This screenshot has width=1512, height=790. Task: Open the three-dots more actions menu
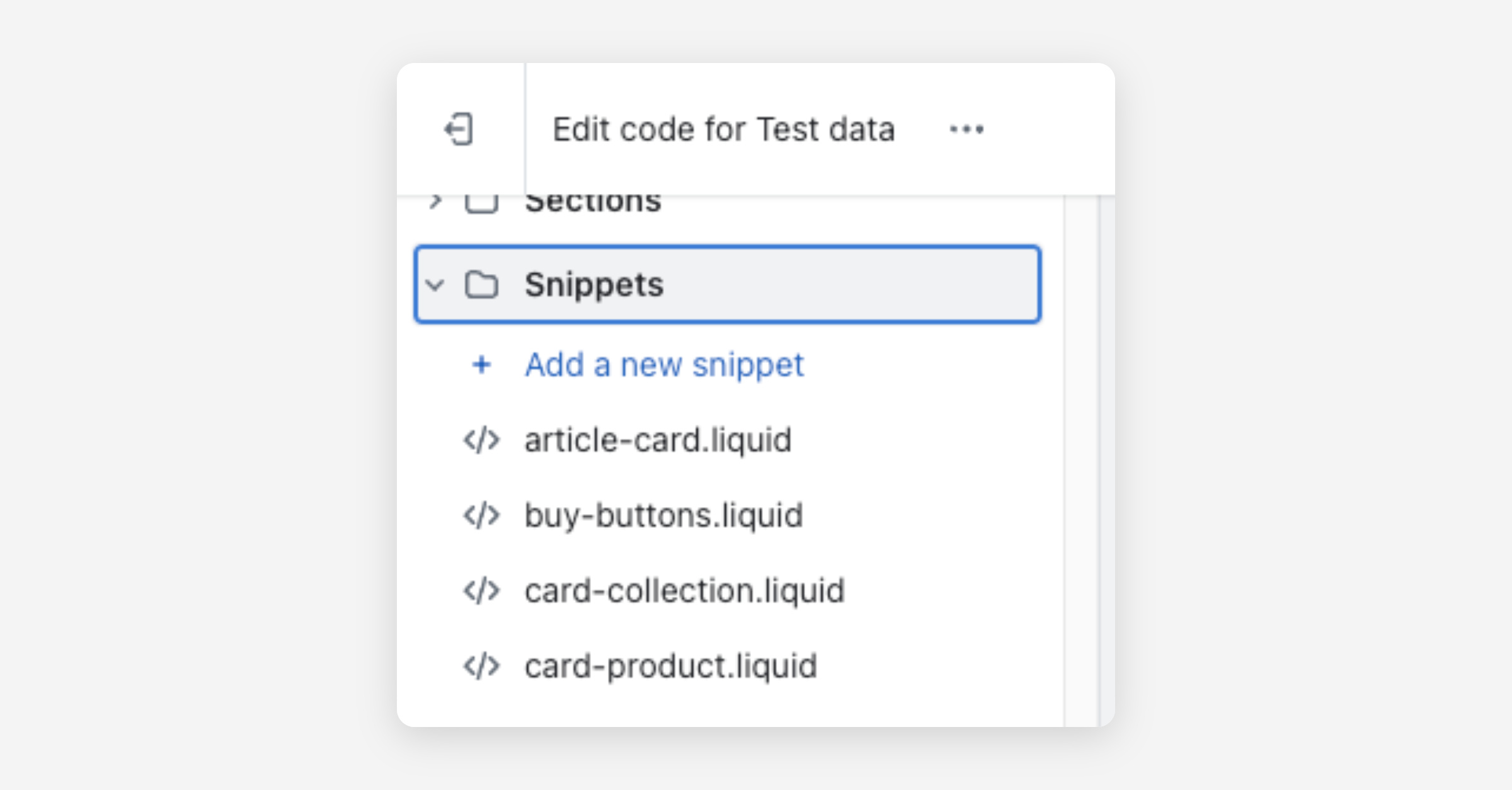pyautogui.click(x=966, y=129)
